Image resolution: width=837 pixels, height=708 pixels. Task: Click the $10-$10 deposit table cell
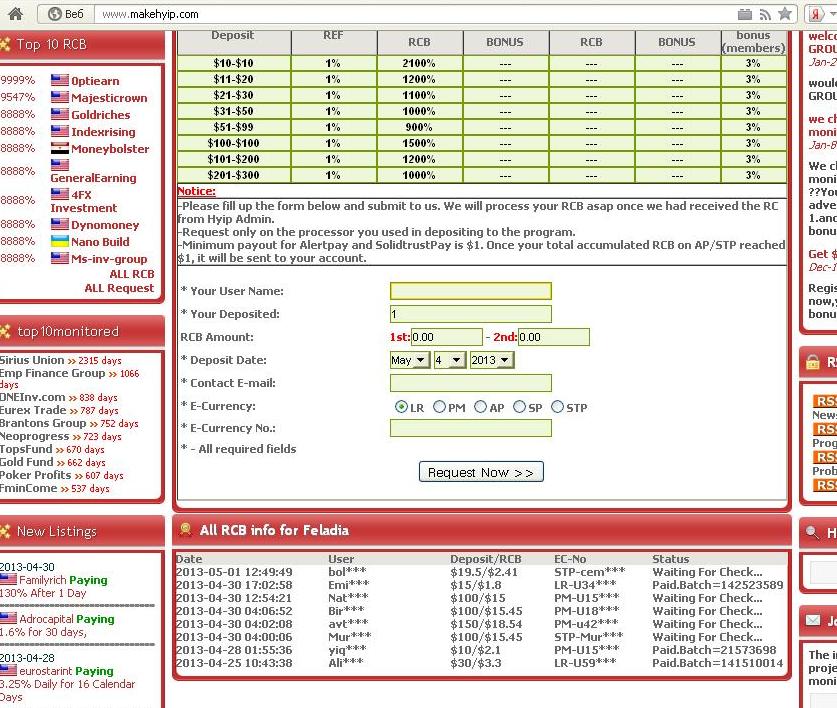(x=234, y=63)
